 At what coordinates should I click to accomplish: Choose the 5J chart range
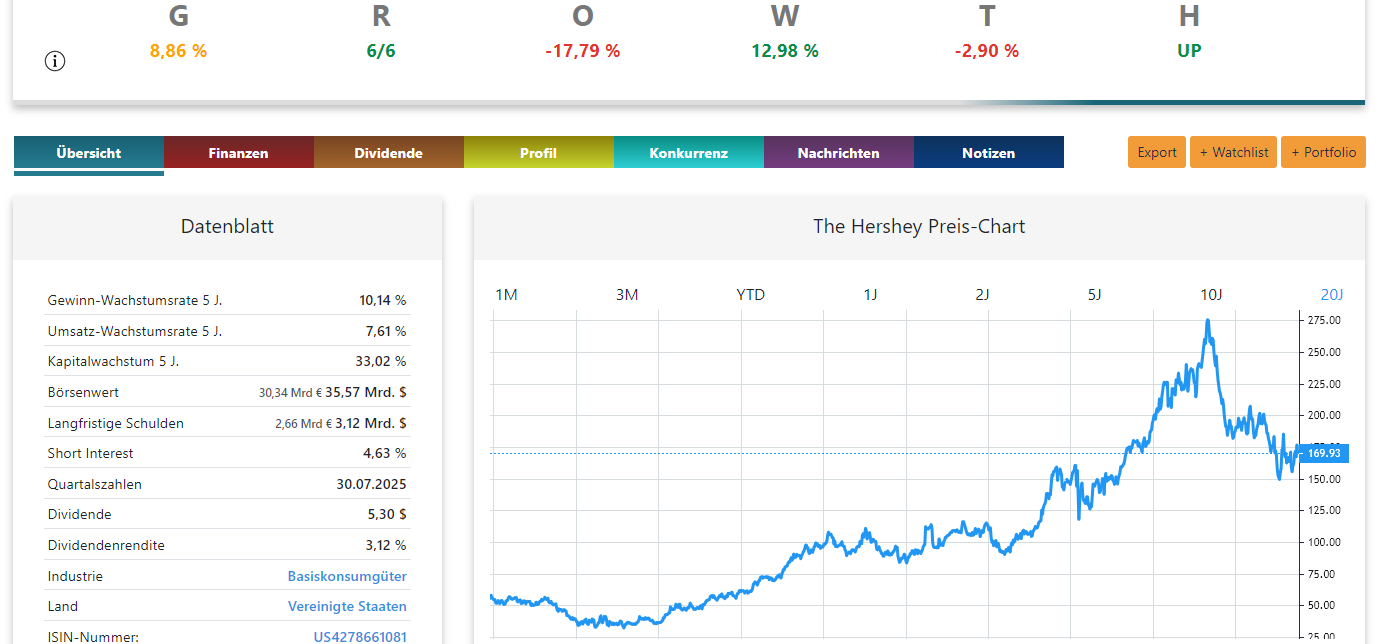(1094, 294)
